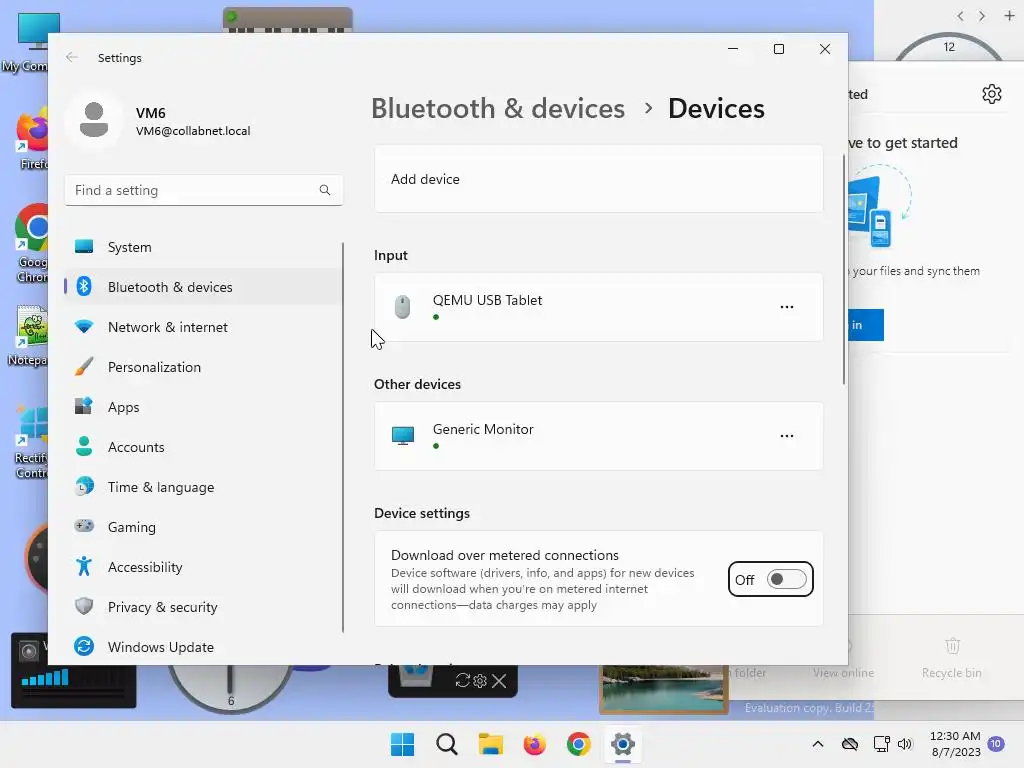Viewport: 1024px width, 768px height.
Task: Click the search magnifier in Find a setting
Action: [325, 190]
